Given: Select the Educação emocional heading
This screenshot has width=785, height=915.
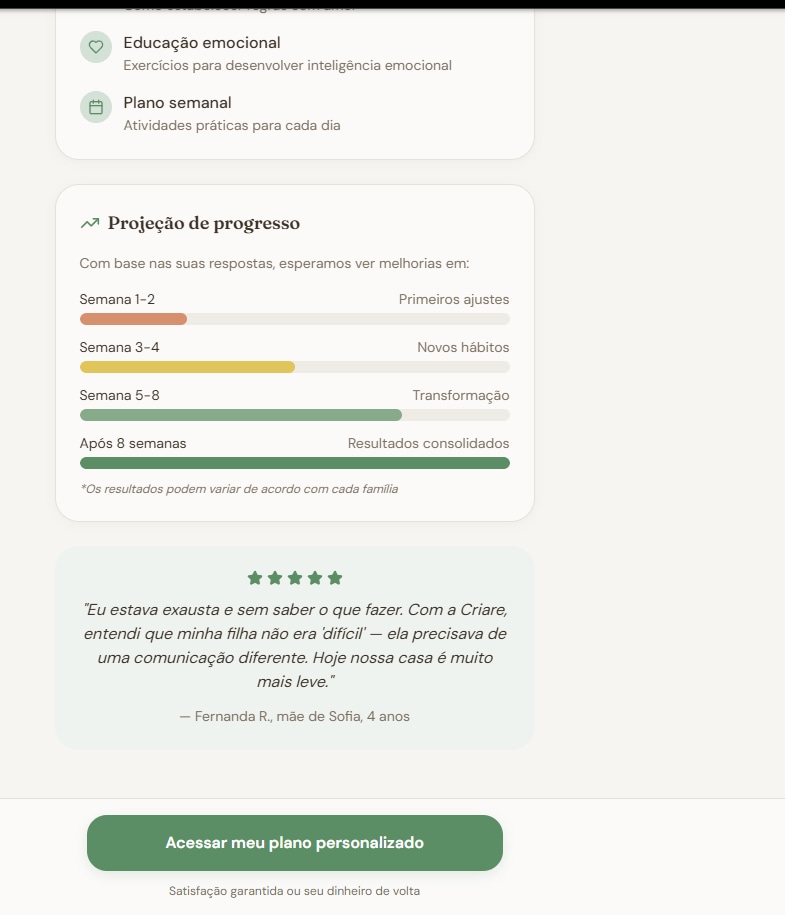Looking at the screenshot, I should point(202,43).
